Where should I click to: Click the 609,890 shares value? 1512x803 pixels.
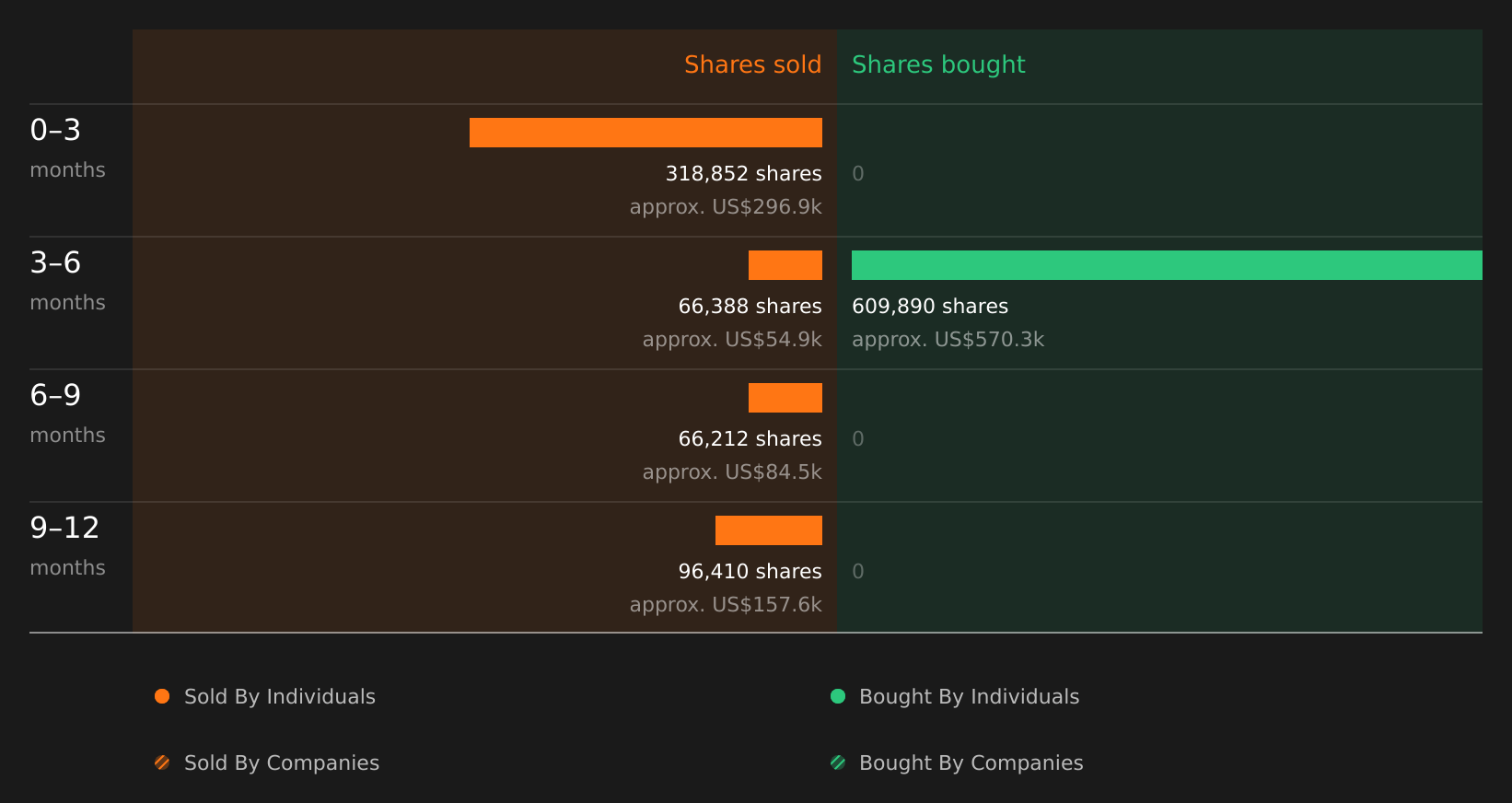930,307
